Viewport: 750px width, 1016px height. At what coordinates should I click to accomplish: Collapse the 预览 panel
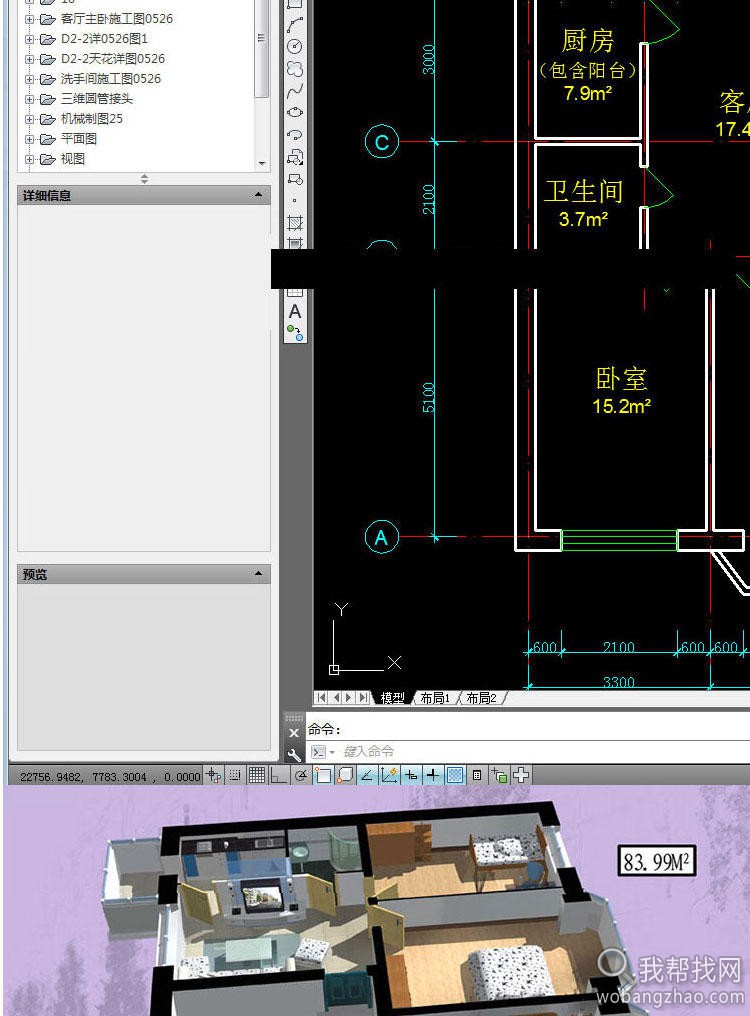coord(259,574)
